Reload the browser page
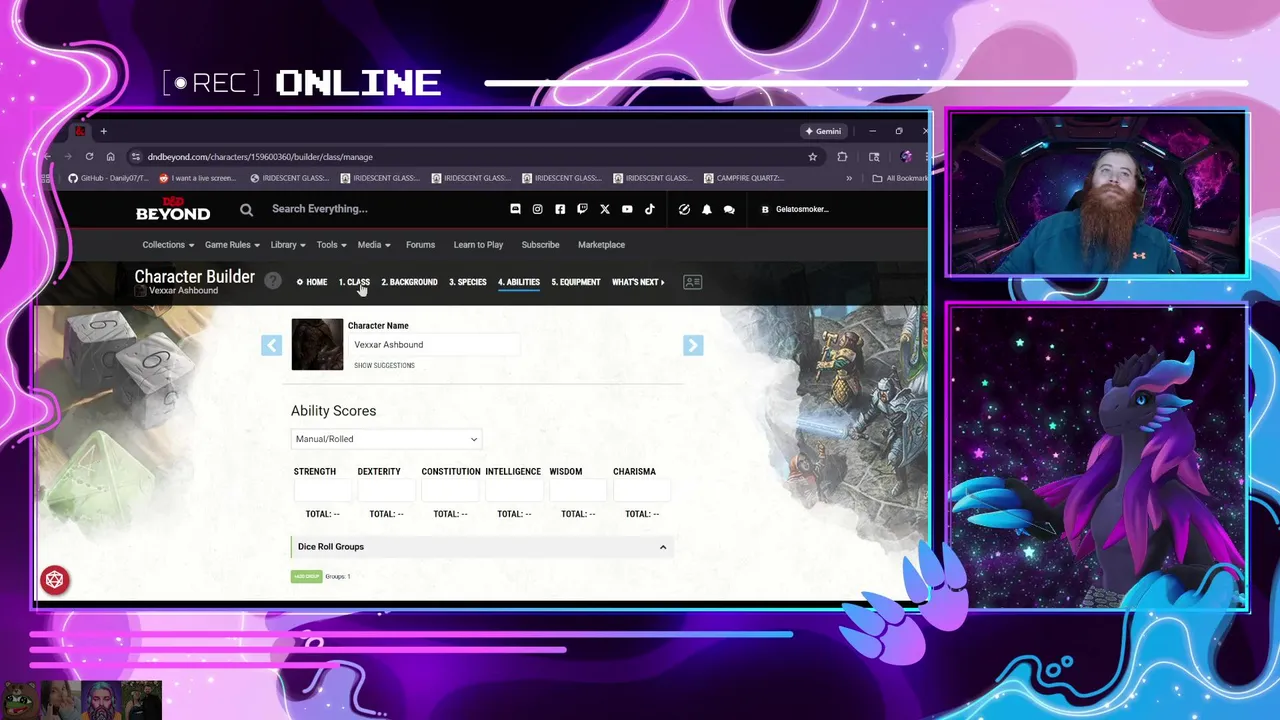1280x720 pixels. pos(89,156)
